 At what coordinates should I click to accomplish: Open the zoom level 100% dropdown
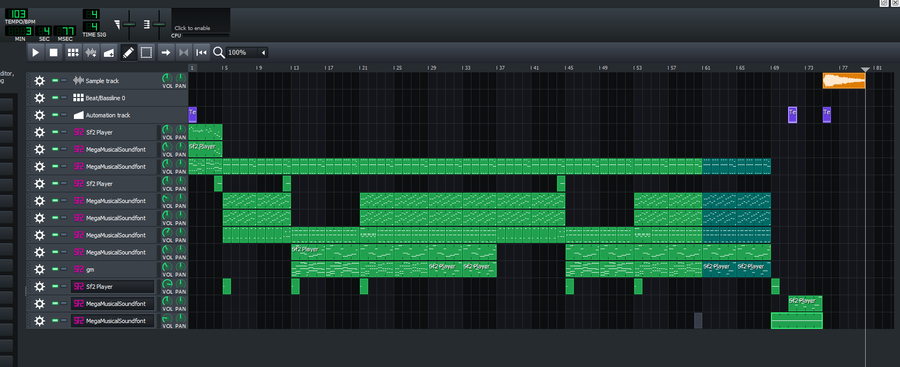pos(247,53)
